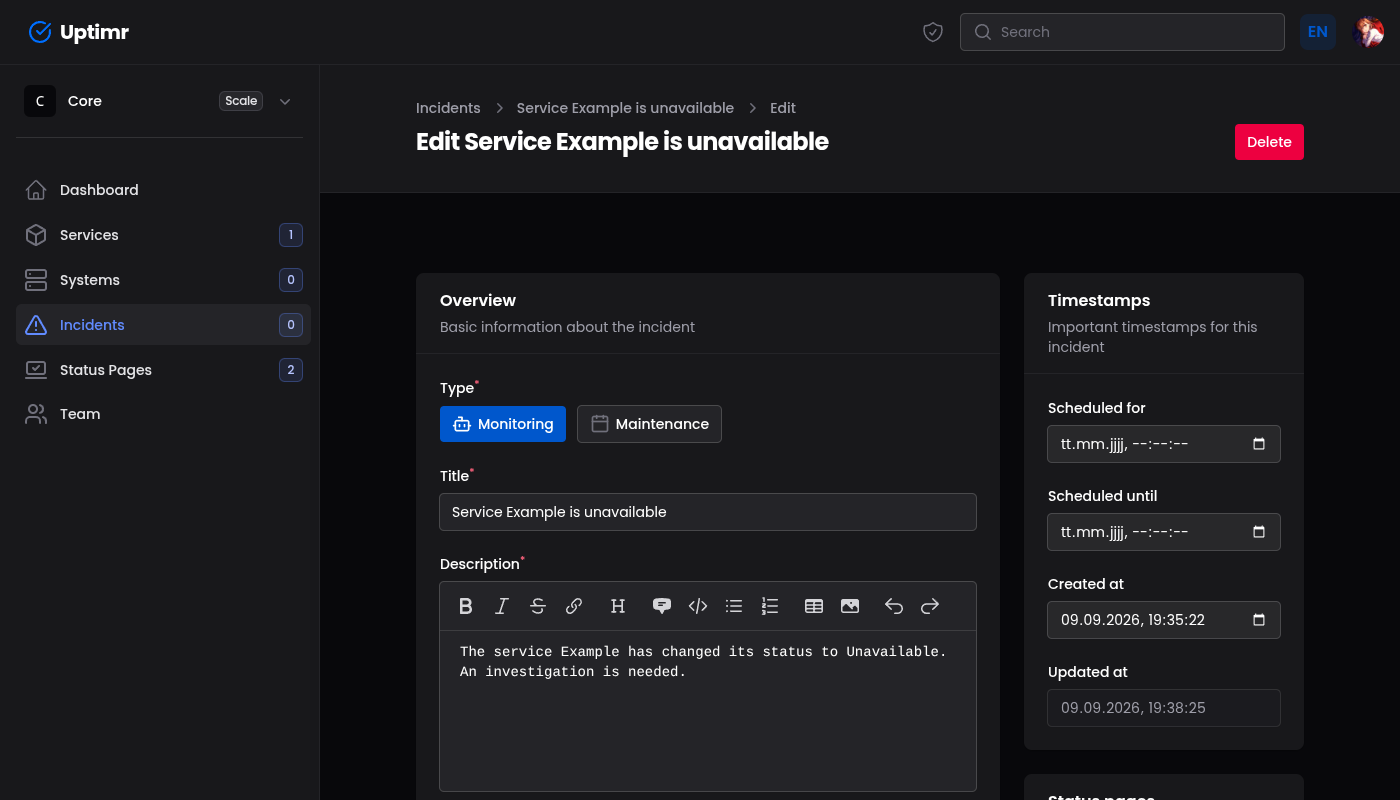
Task: Focus the Search field
Action: pyautogui.click(x=1122, y=32)
